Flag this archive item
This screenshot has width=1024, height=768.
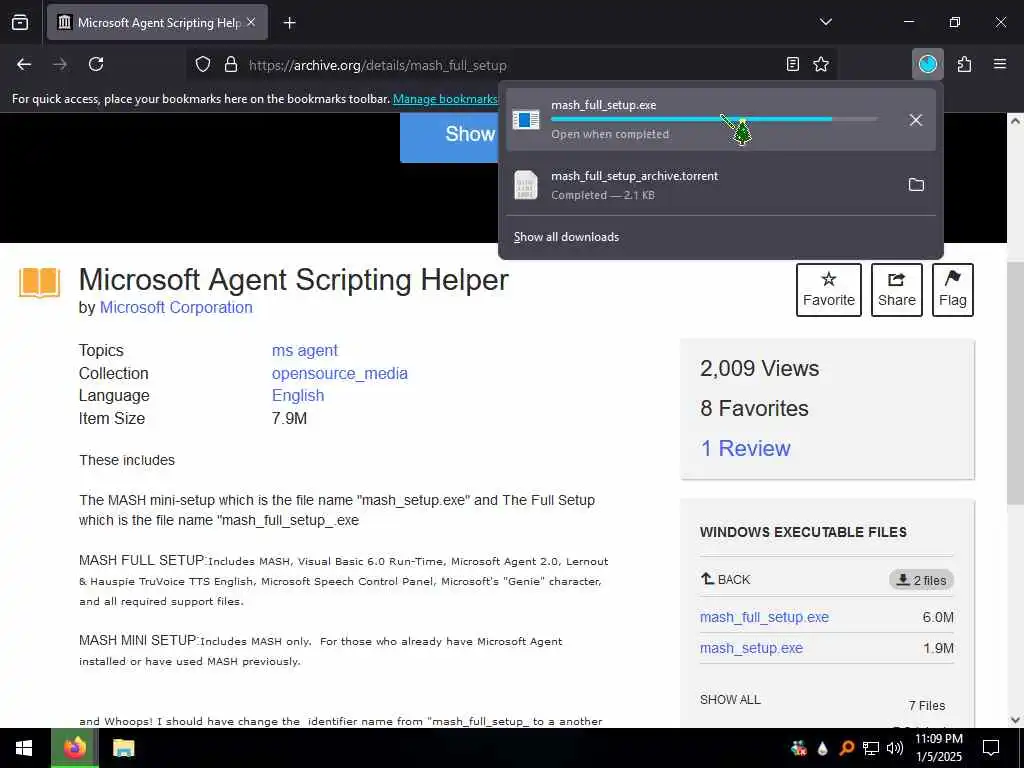point(953,290)
